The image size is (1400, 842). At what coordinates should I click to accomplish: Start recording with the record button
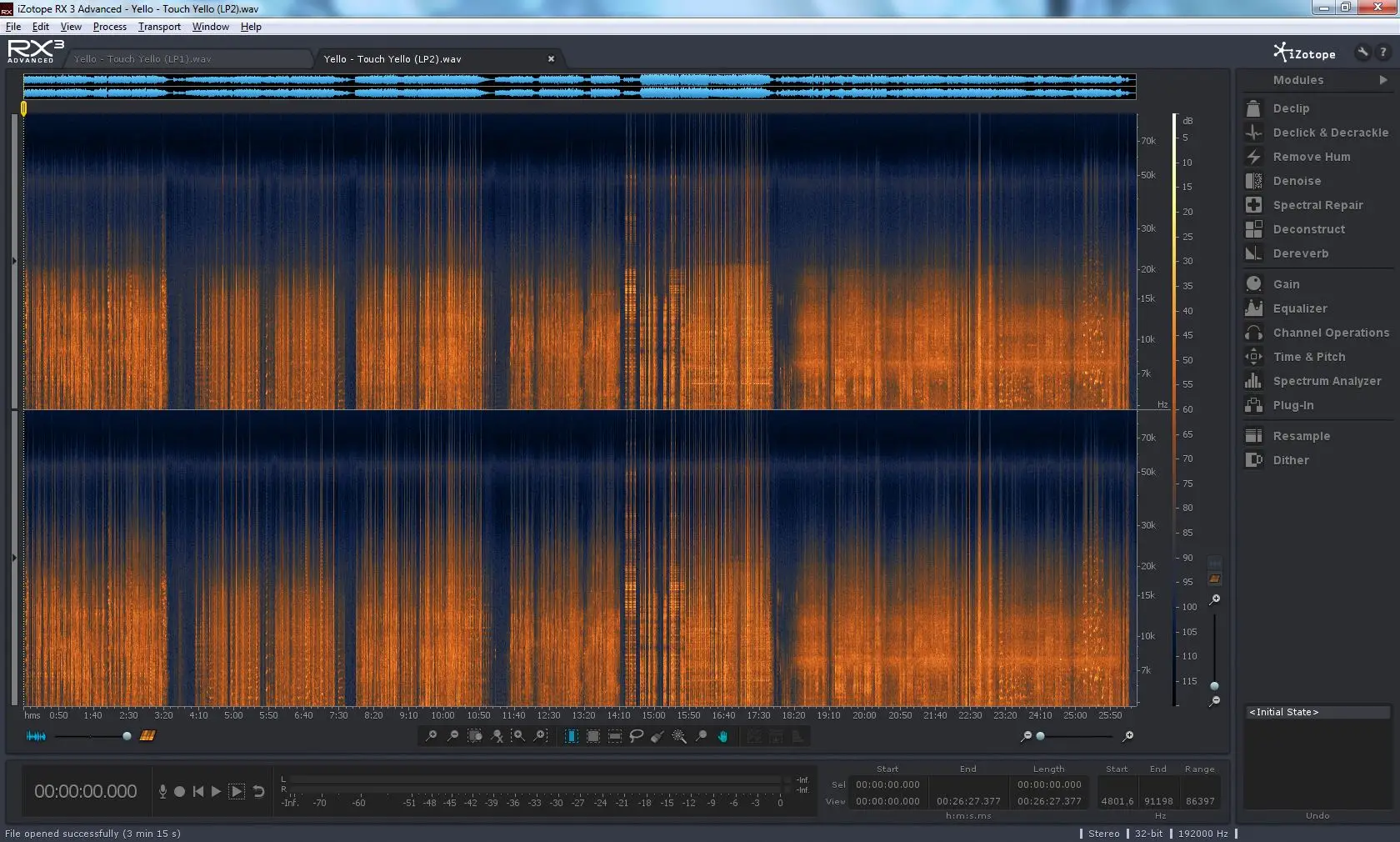coord(179,791)
